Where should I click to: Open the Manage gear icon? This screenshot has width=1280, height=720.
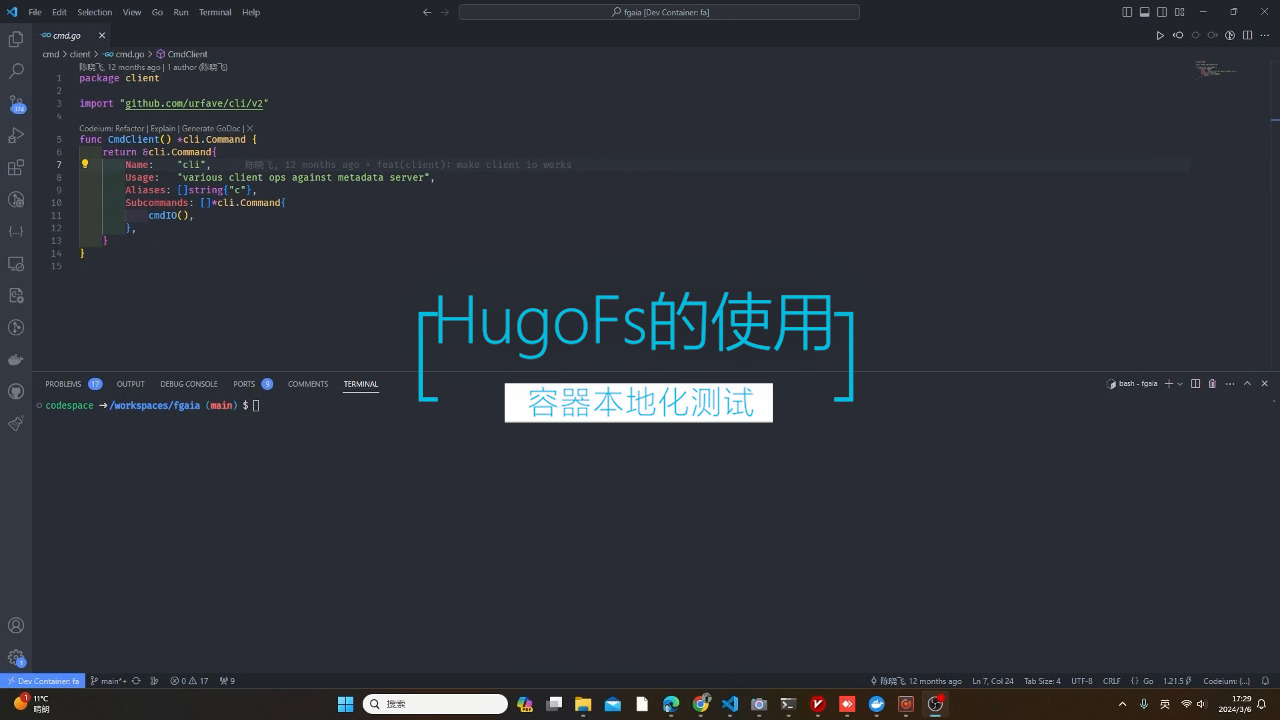[x=16, y=657]
